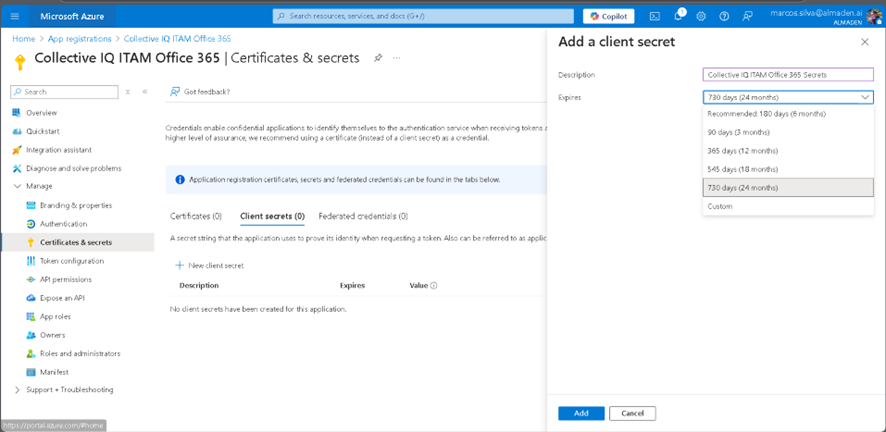Open the portal settings gear icon

[701, 16]
